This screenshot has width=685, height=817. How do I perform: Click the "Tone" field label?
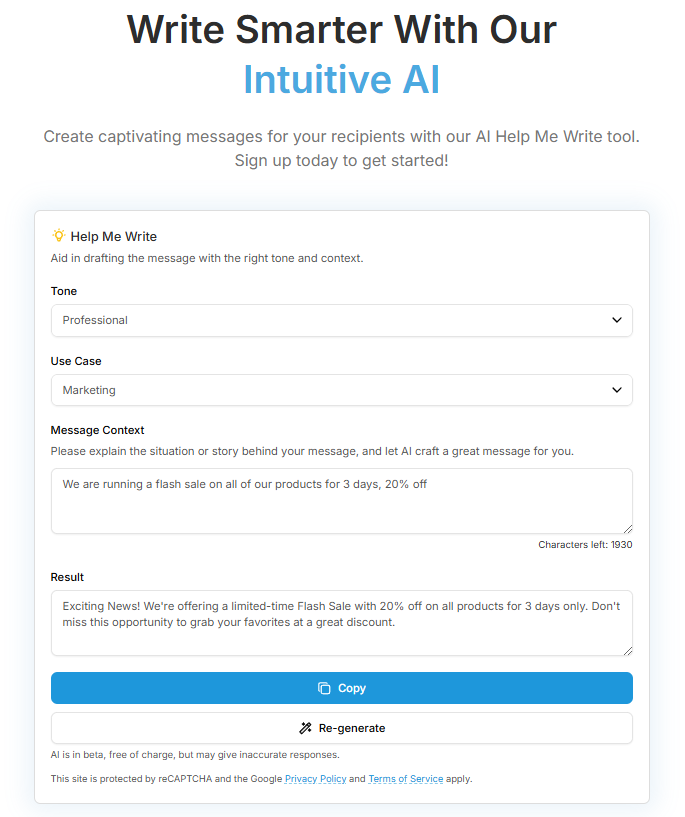pos(64,291)
